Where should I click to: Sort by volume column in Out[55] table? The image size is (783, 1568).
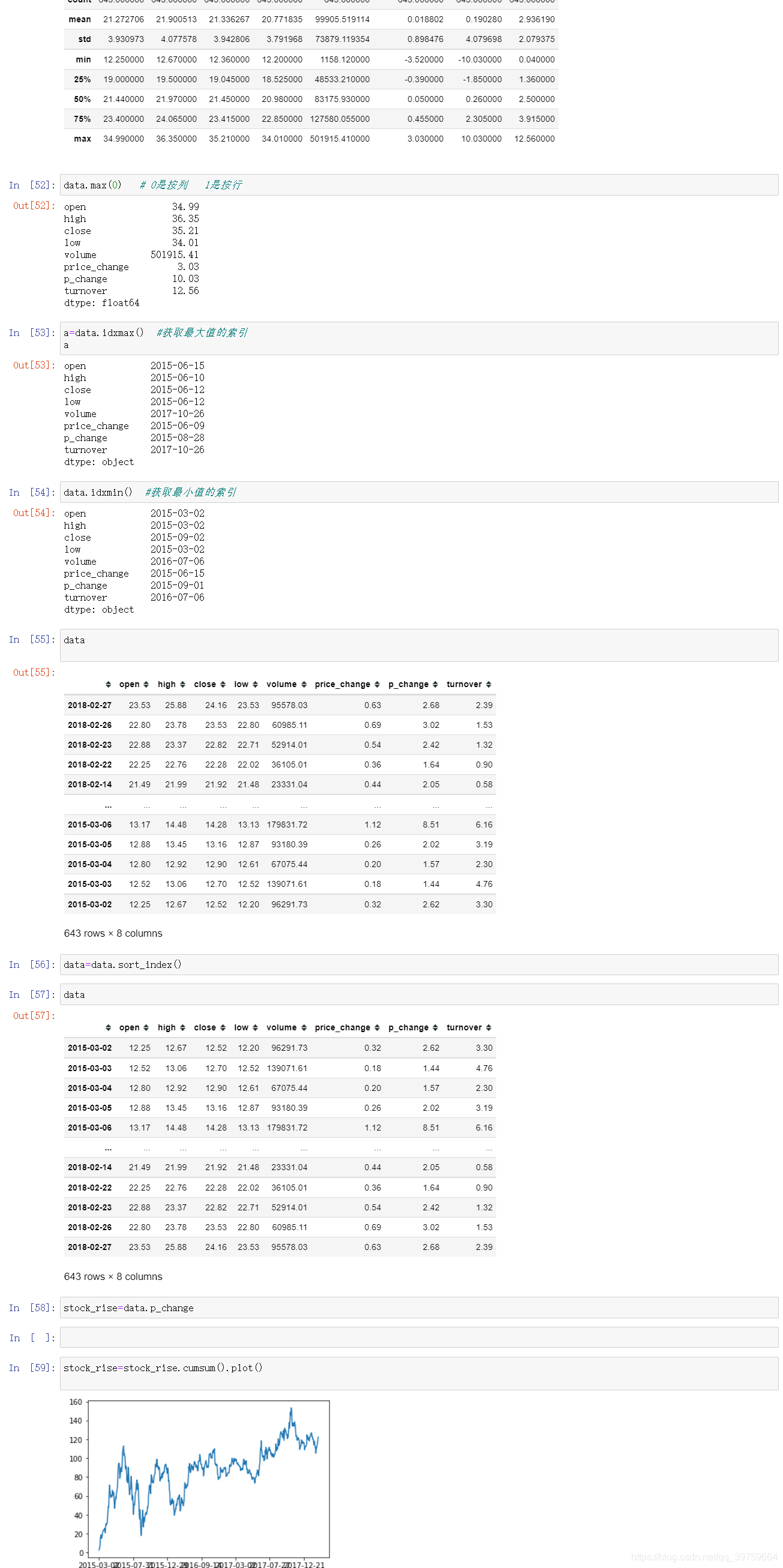304,684
